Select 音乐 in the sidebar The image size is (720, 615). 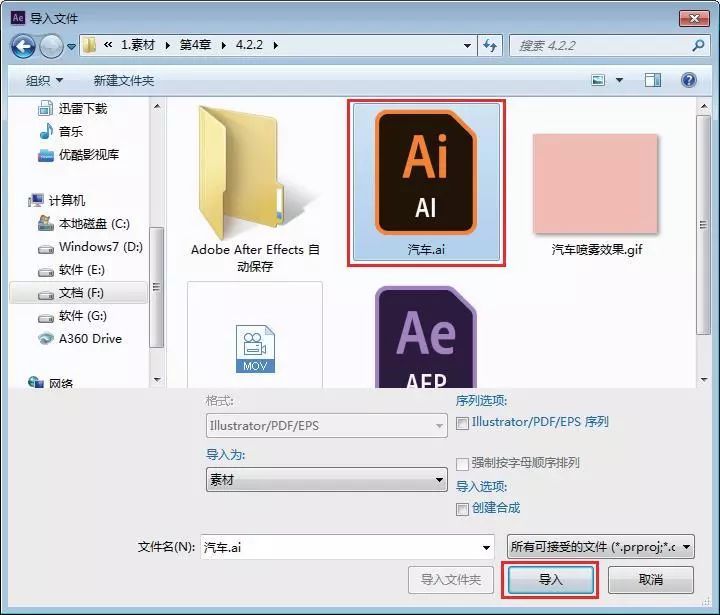61,131
